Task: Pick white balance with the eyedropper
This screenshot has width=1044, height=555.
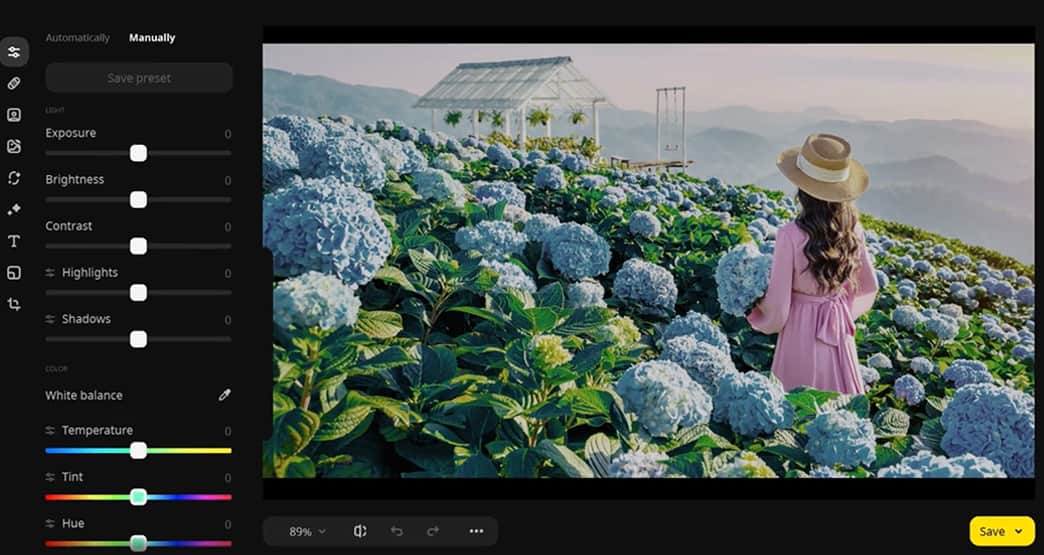Action: coord(224,395)
